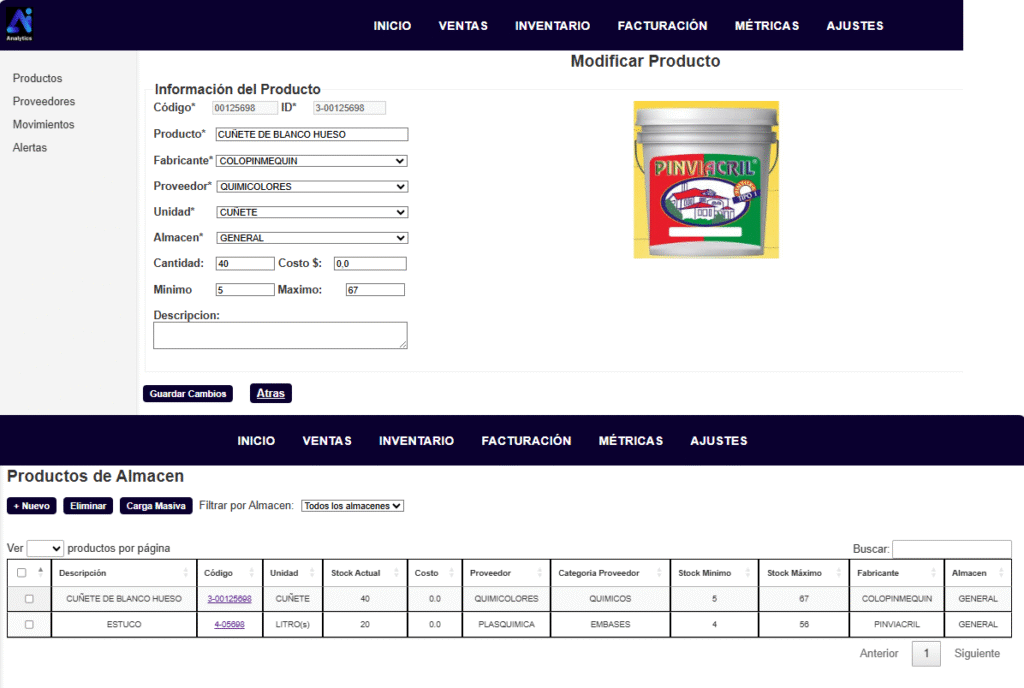Open the products per page selector

[x=45, y=548]
